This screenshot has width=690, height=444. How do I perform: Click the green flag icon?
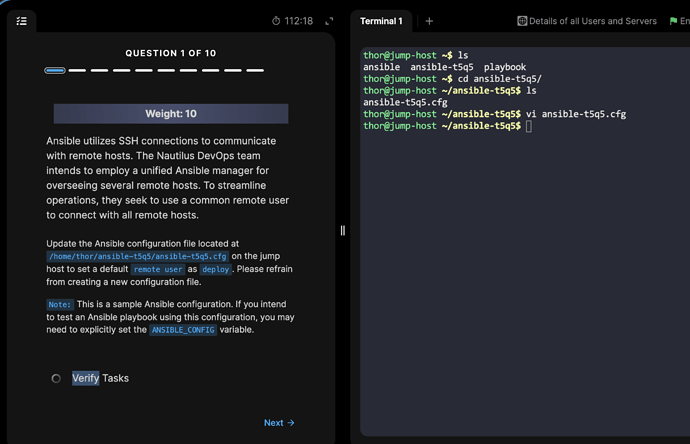coord(673,21)
